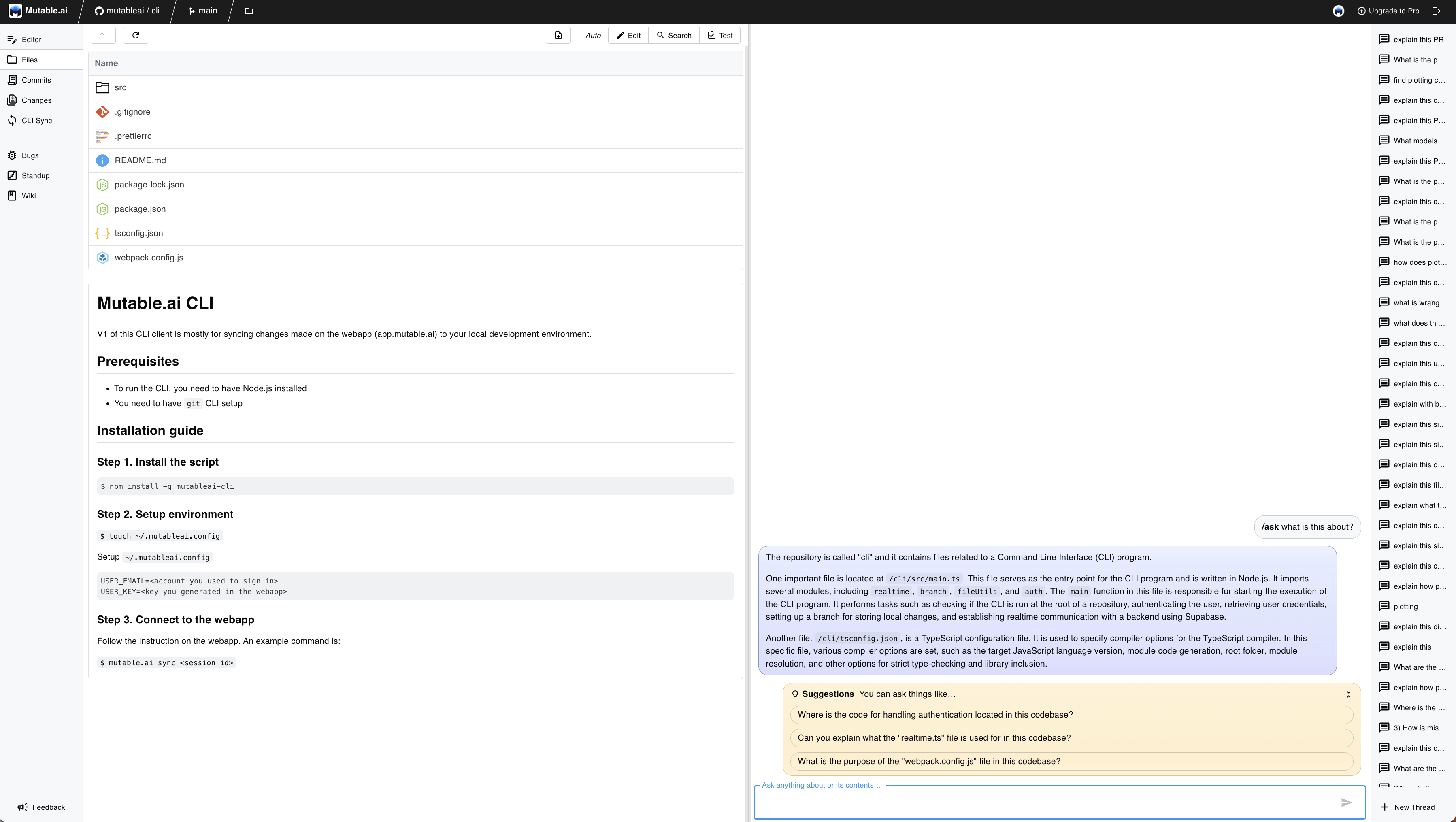Click the /cli/tsconfig.json link in chat

pos(858,638)
